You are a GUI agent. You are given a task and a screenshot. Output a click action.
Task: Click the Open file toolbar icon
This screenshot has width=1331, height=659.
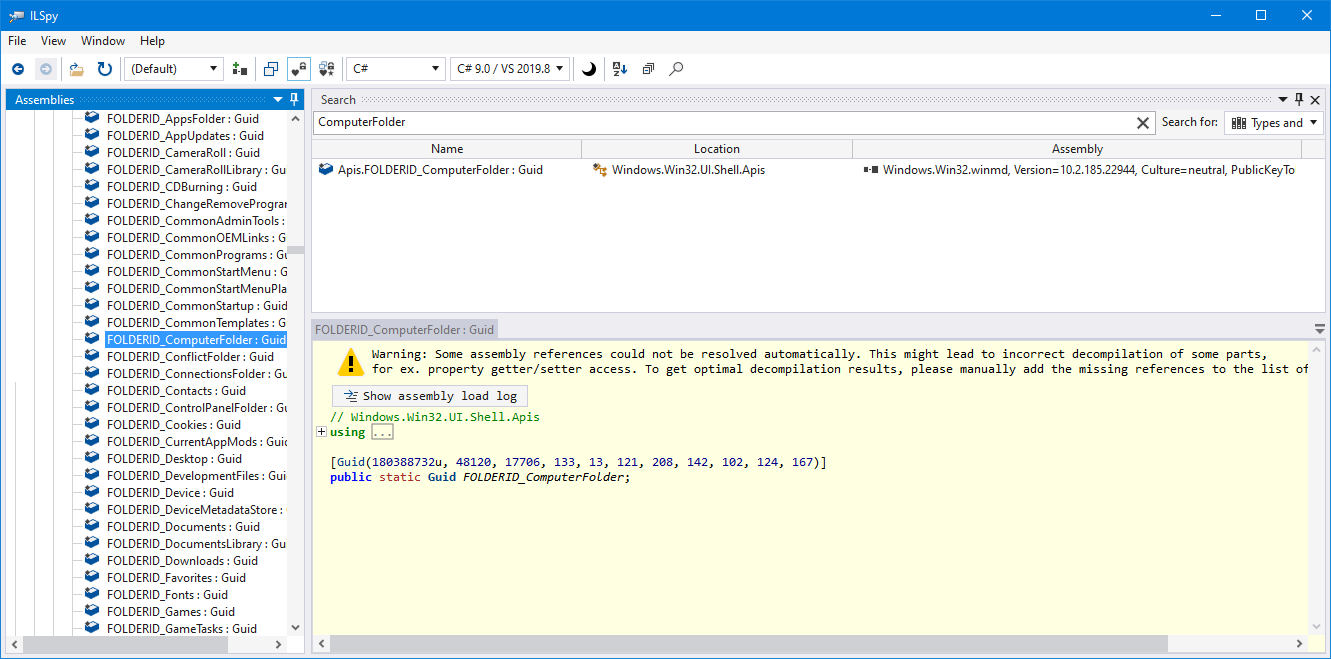pyautogui.click(x=76, y=68)
